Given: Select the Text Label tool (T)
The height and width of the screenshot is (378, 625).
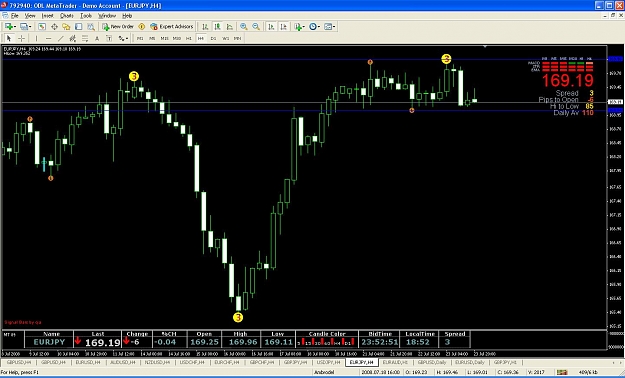Looking at the screenshot, I should click(109, 38).
